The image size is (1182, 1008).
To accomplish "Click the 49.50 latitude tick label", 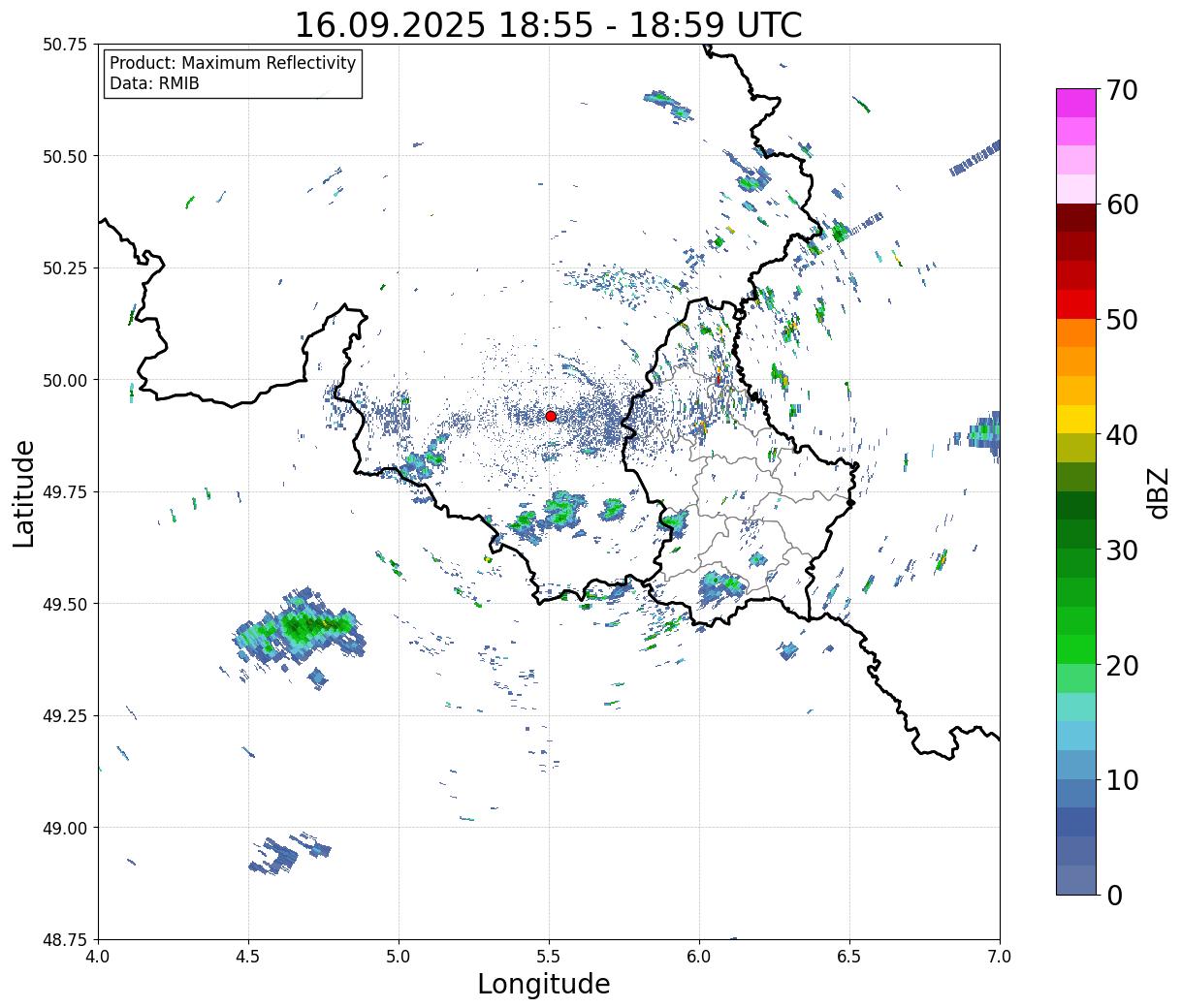I will pos(65,604).
